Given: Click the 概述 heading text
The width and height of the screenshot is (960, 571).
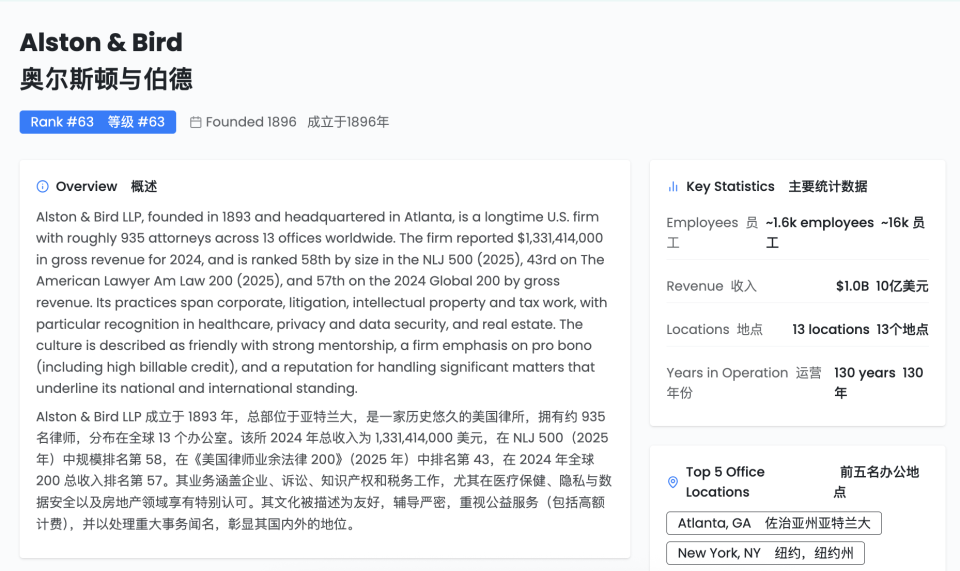Looking at the screenshot, I should coord(144,187).
